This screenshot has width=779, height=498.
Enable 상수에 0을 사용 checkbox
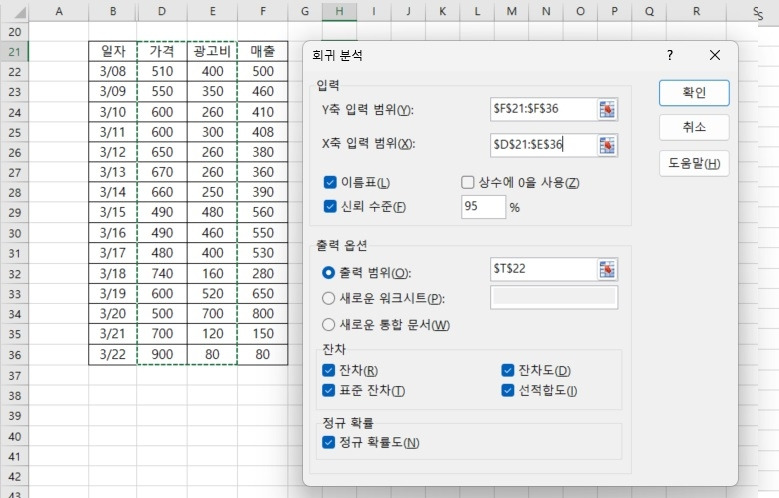pos(467,182)
